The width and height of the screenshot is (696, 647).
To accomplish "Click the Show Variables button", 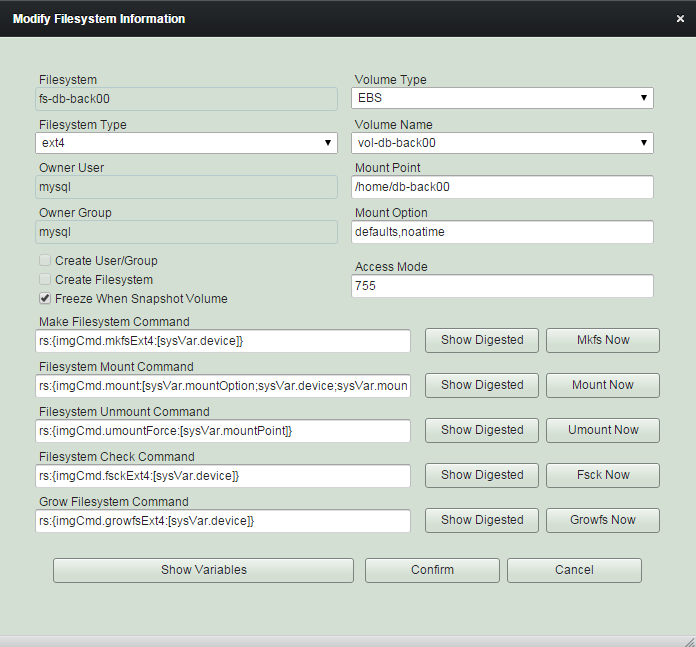I will tap(204, 570).
